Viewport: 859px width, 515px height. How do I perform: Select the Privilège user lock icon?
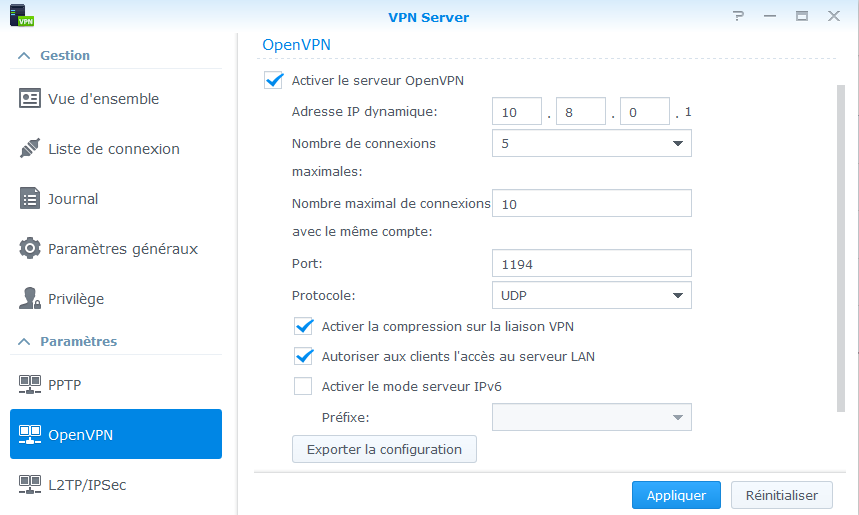coord(30,299)
